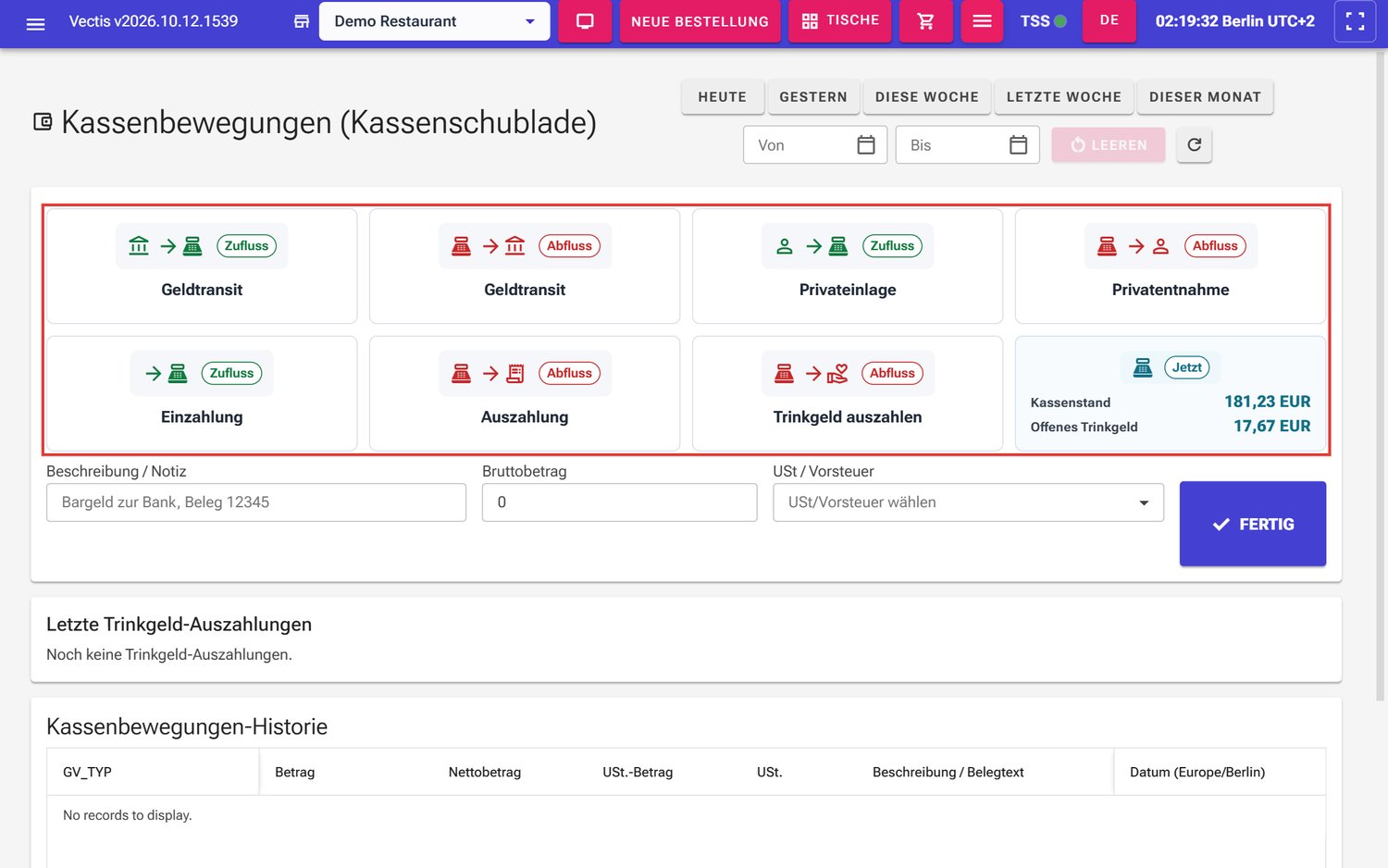Click the Offenes Trinkgeld value 17,67 EUR
The width and height of the screenshot is (1388, 868).
[x=1272, y=426]
